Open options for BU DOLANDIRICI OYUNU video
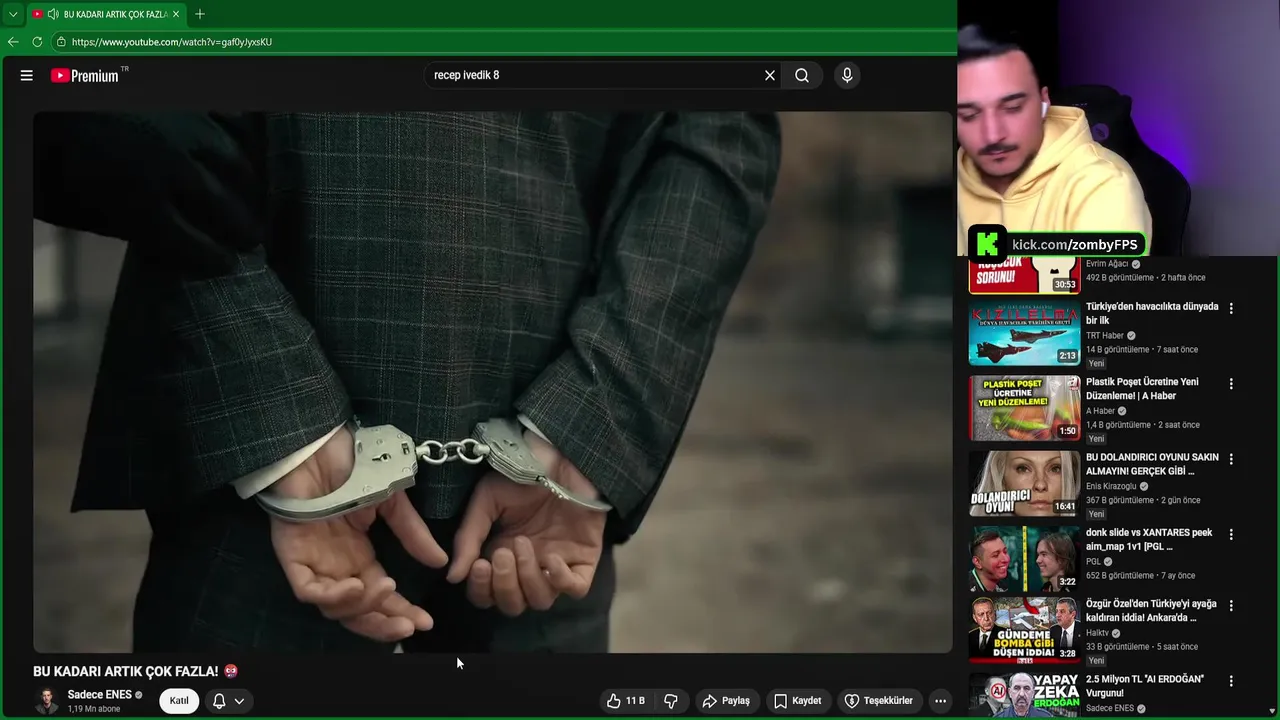The width and height of the screenshot is (1280, 720). (x=1231, y=459)
